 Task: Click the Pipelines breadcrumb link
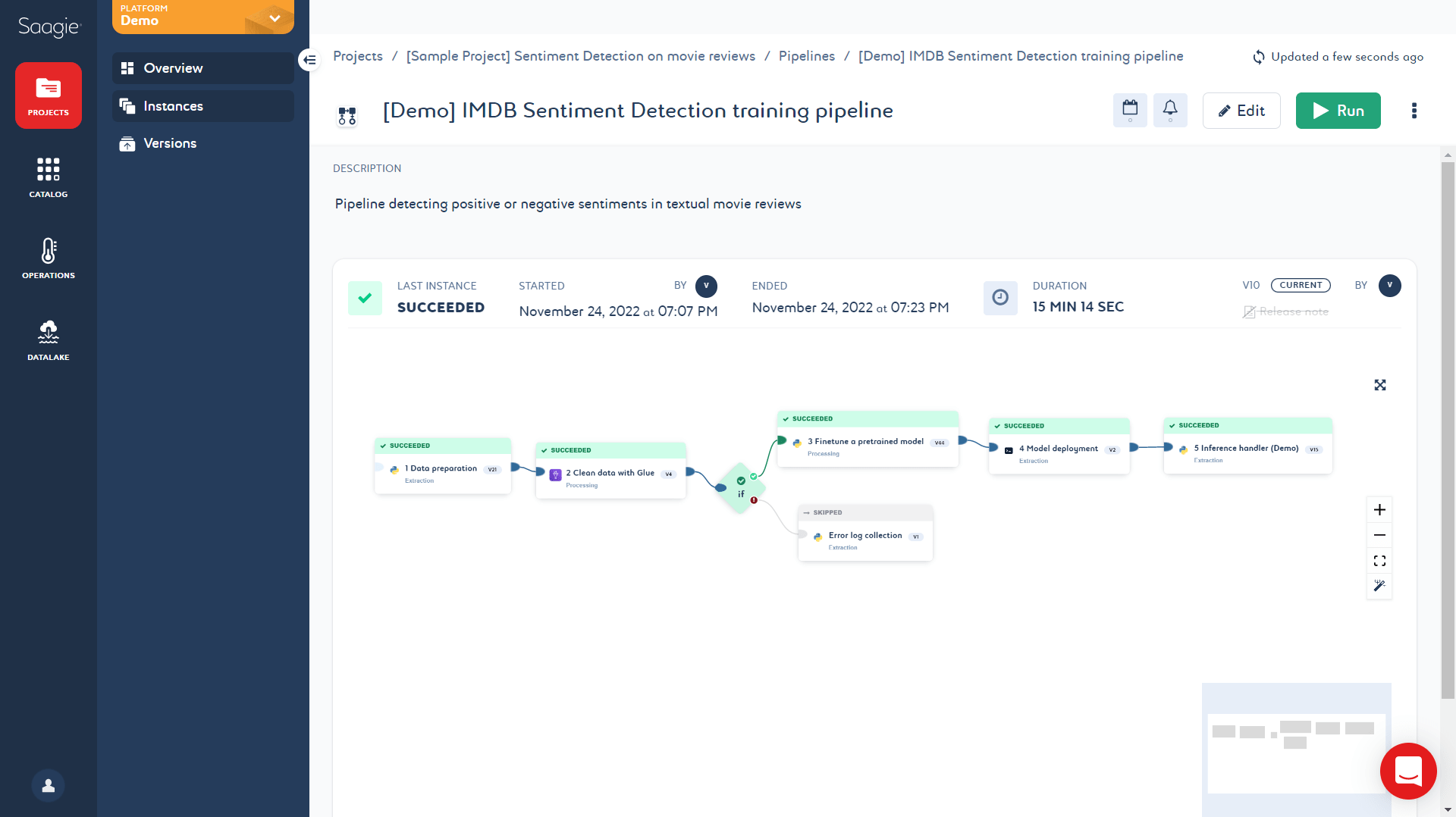coord(806,56)
